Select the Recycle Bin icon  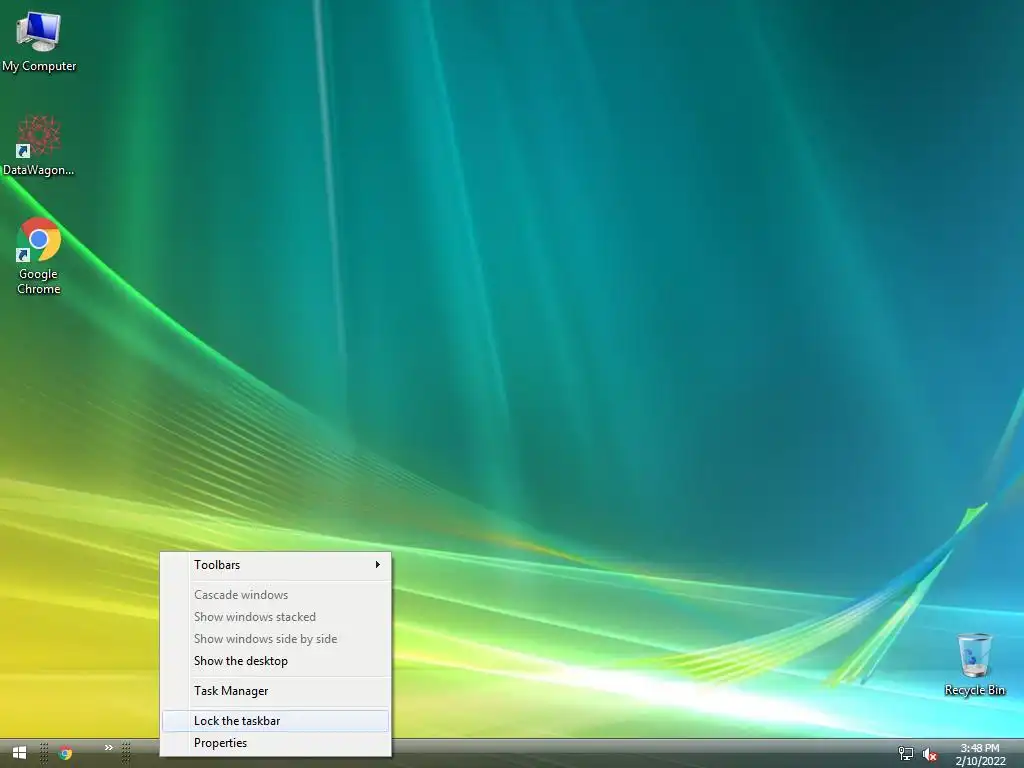[974, 664]
